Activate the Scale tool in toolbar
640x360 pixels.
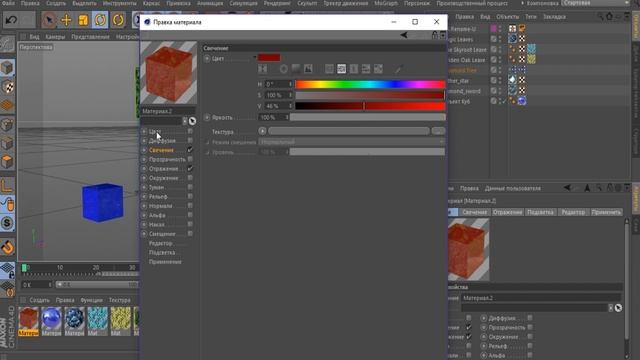[x=83, y=20]
